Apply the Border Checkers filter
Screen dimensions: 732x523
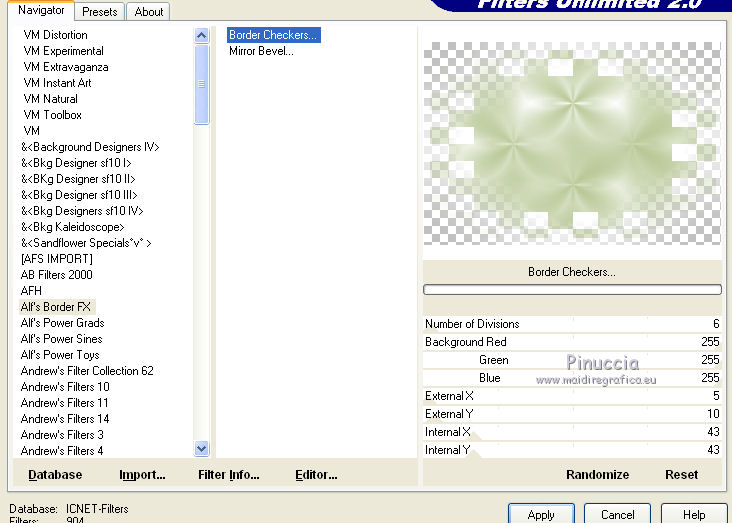[541, 514]
